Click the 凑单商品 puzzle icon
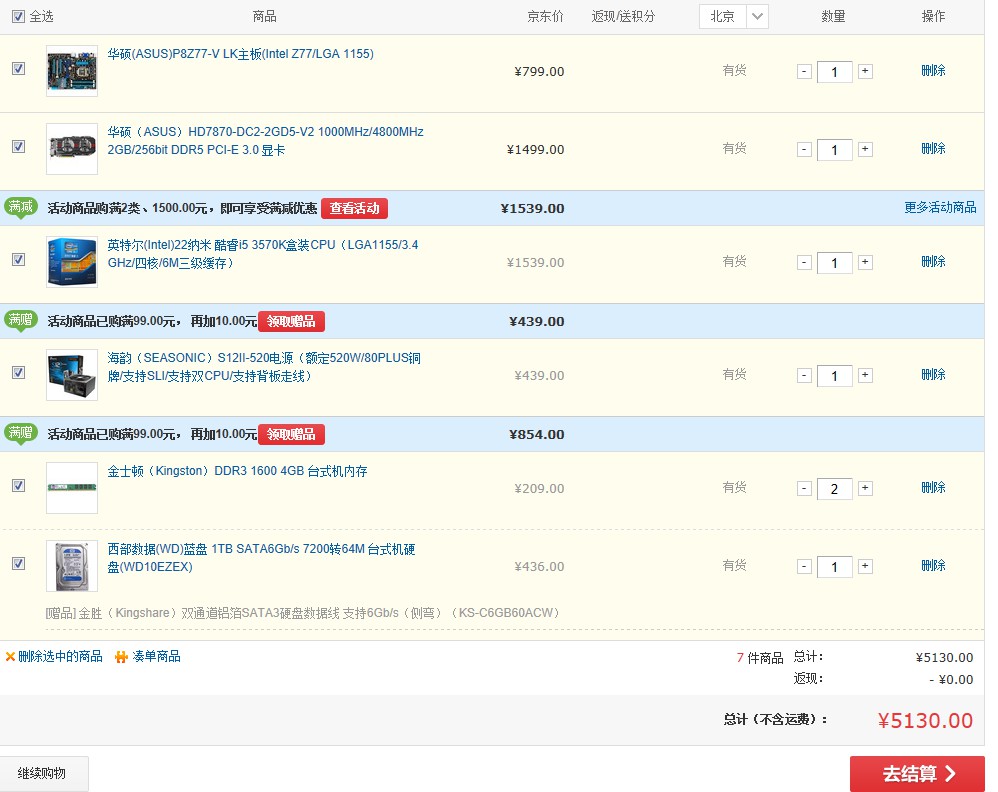The height and width of the screenshot is (792, 998). (x=121, y=656)
